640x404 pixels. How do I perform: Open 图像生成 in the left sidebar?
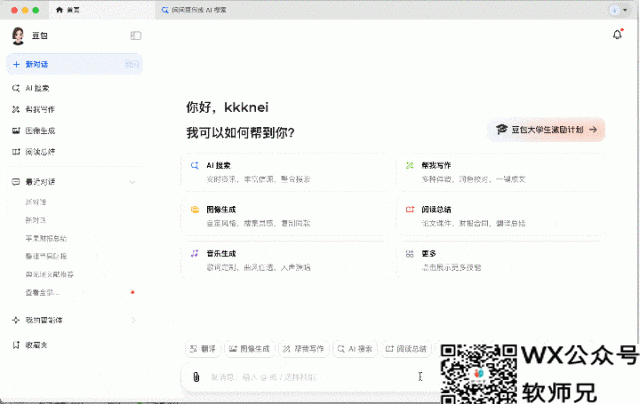[74, 131]
